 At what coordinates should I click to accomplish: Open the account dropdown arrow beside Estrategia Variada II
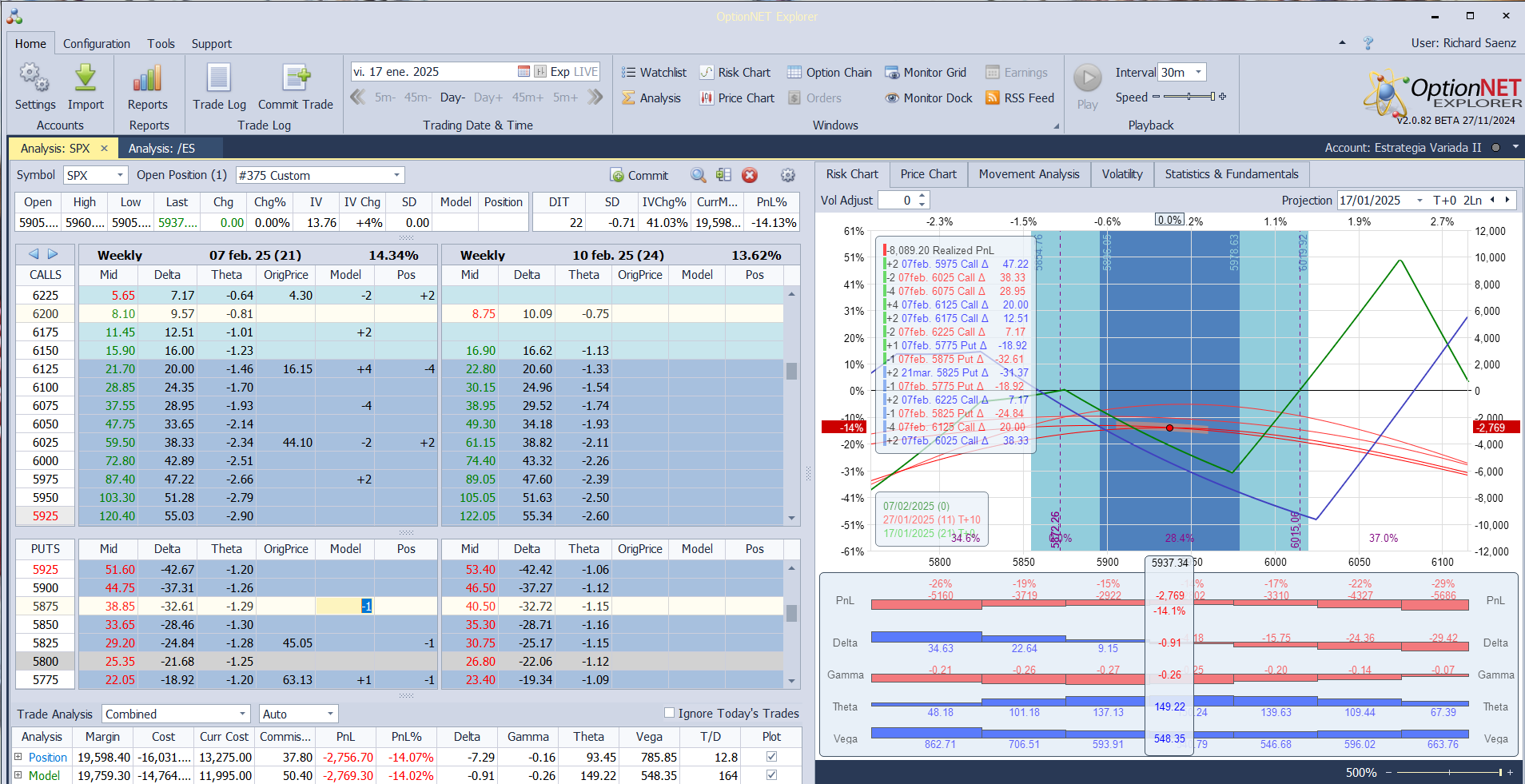click(x=1515, y=147)
